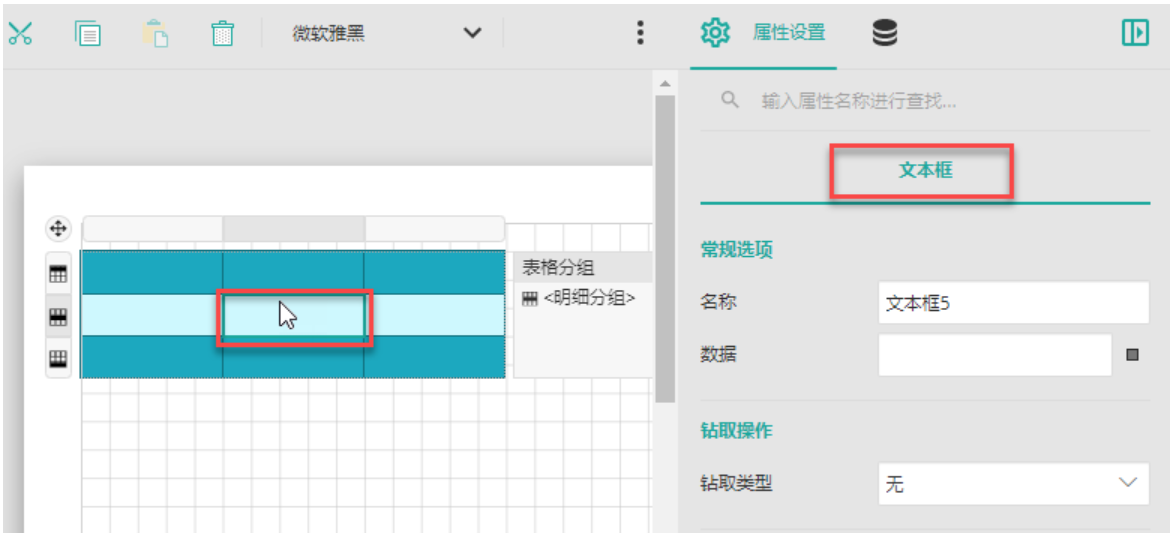Click the 文本框 section tab
This screenshot has width=1172, height=533.
coord(925,171)
